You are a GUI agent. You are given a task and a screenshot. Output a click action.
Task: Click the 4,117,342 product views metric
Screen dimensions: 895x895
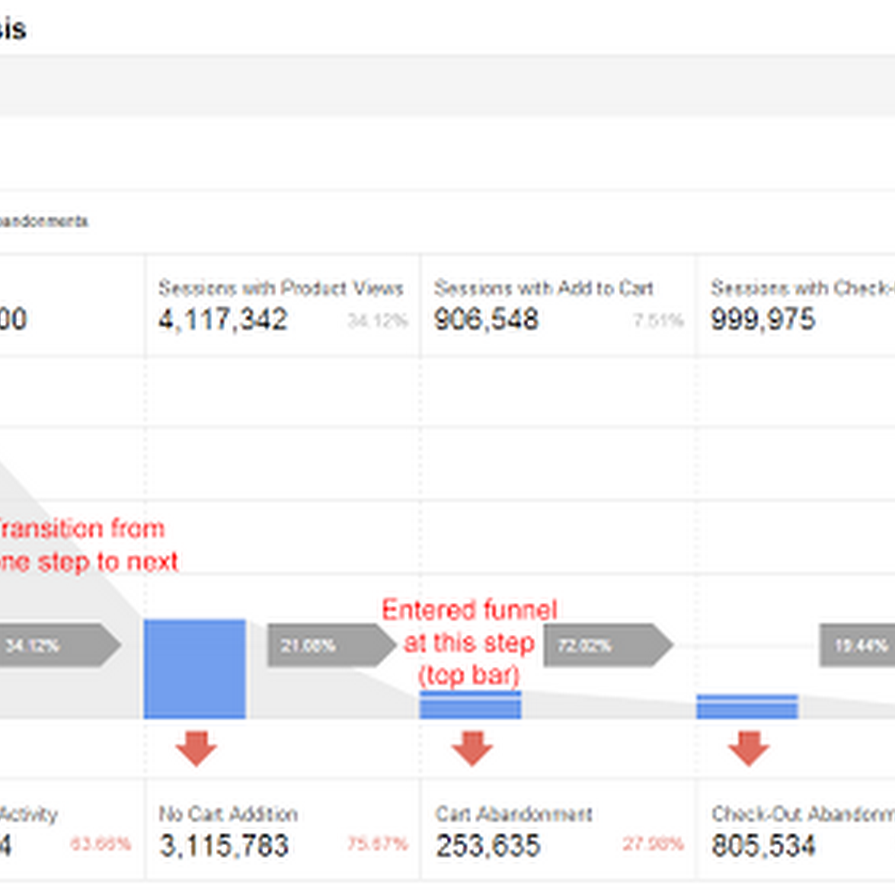(220, 320)
